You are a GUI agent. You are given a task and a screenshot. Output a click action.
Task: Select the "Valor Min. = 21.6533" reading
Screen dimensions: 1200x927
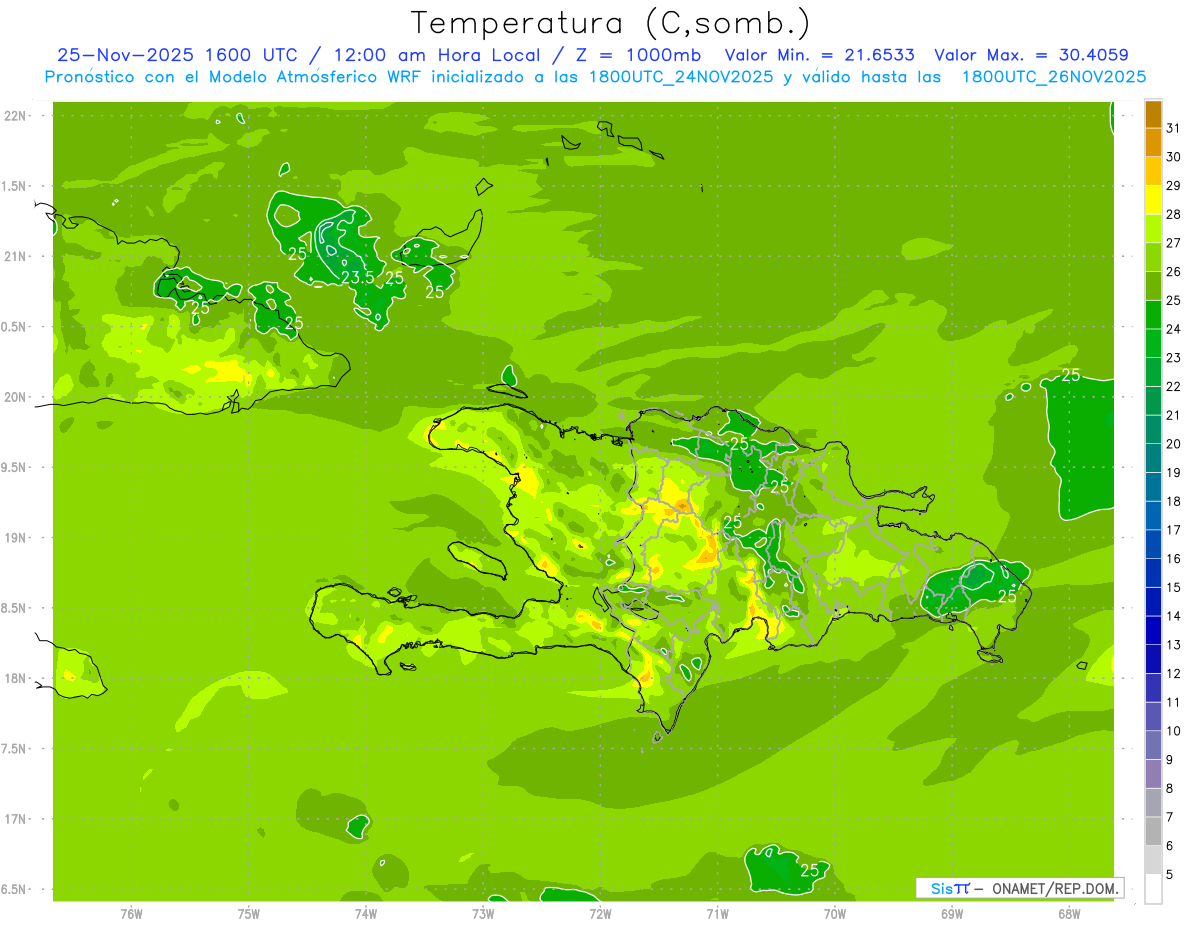pyautogui.click(x=819, y=55)
